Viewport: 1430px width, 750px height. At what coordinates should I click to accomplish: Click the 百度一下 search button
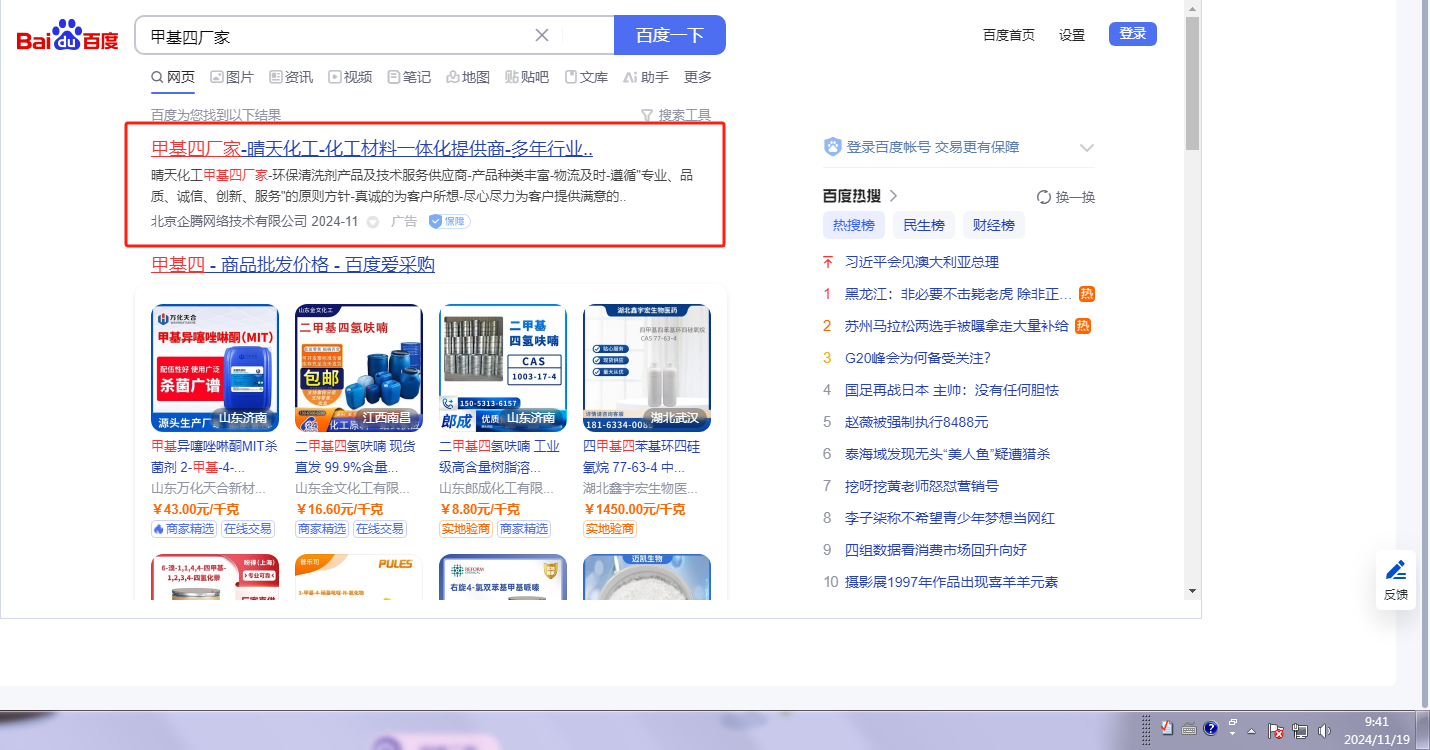point(670,35)
